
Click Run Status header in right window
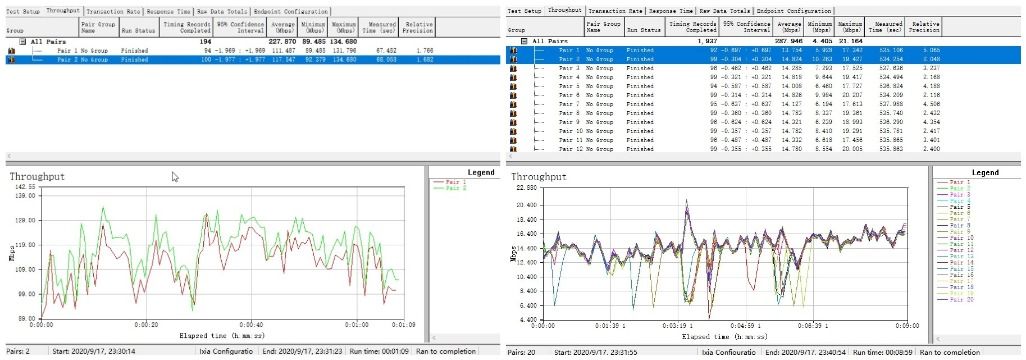(x=645, y=26)
